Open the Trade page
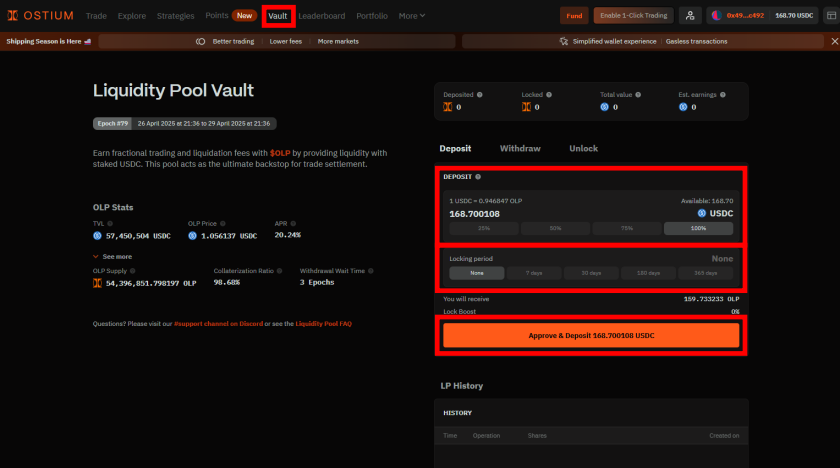This screenshot has height=468, width=840. tap(96, 16)
